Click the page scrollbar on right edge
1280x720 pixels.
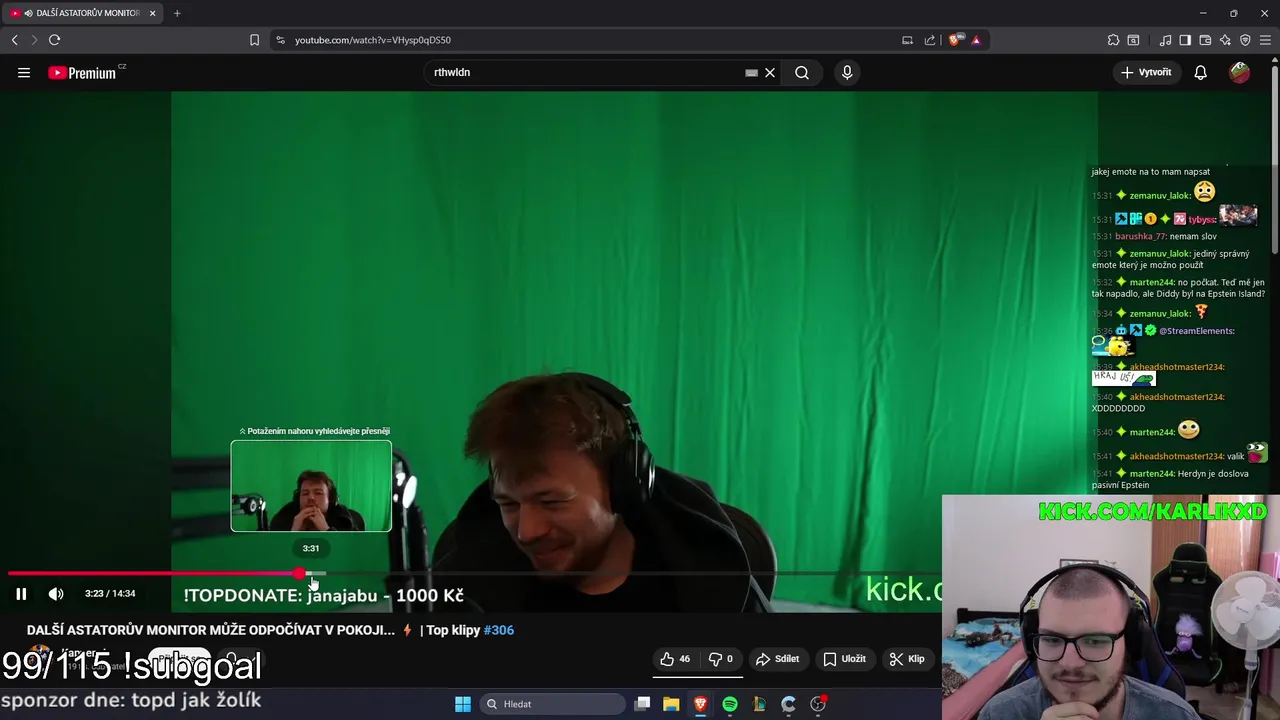coord(1274,160)
